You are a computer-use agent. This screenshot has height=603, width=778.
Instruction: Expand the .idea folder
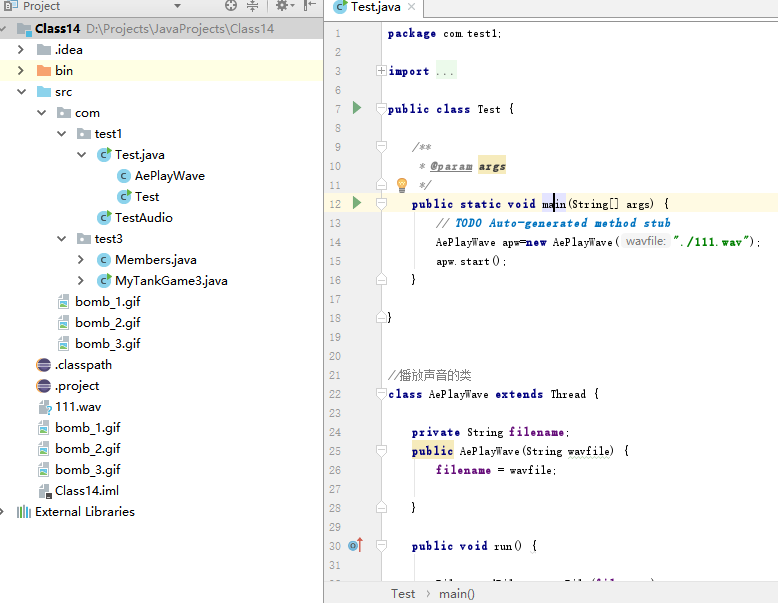coord(20,50)
